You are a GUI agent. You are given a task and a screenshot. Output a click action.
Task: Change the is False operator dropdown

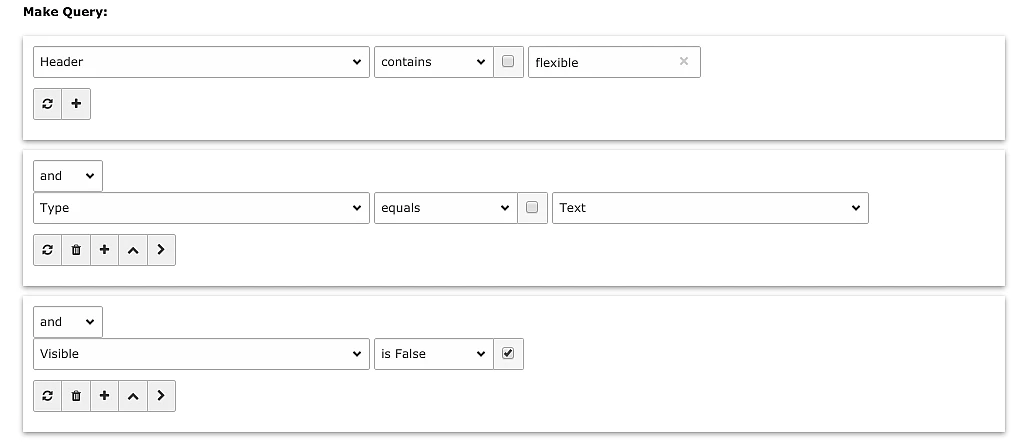tap(433, 354)
